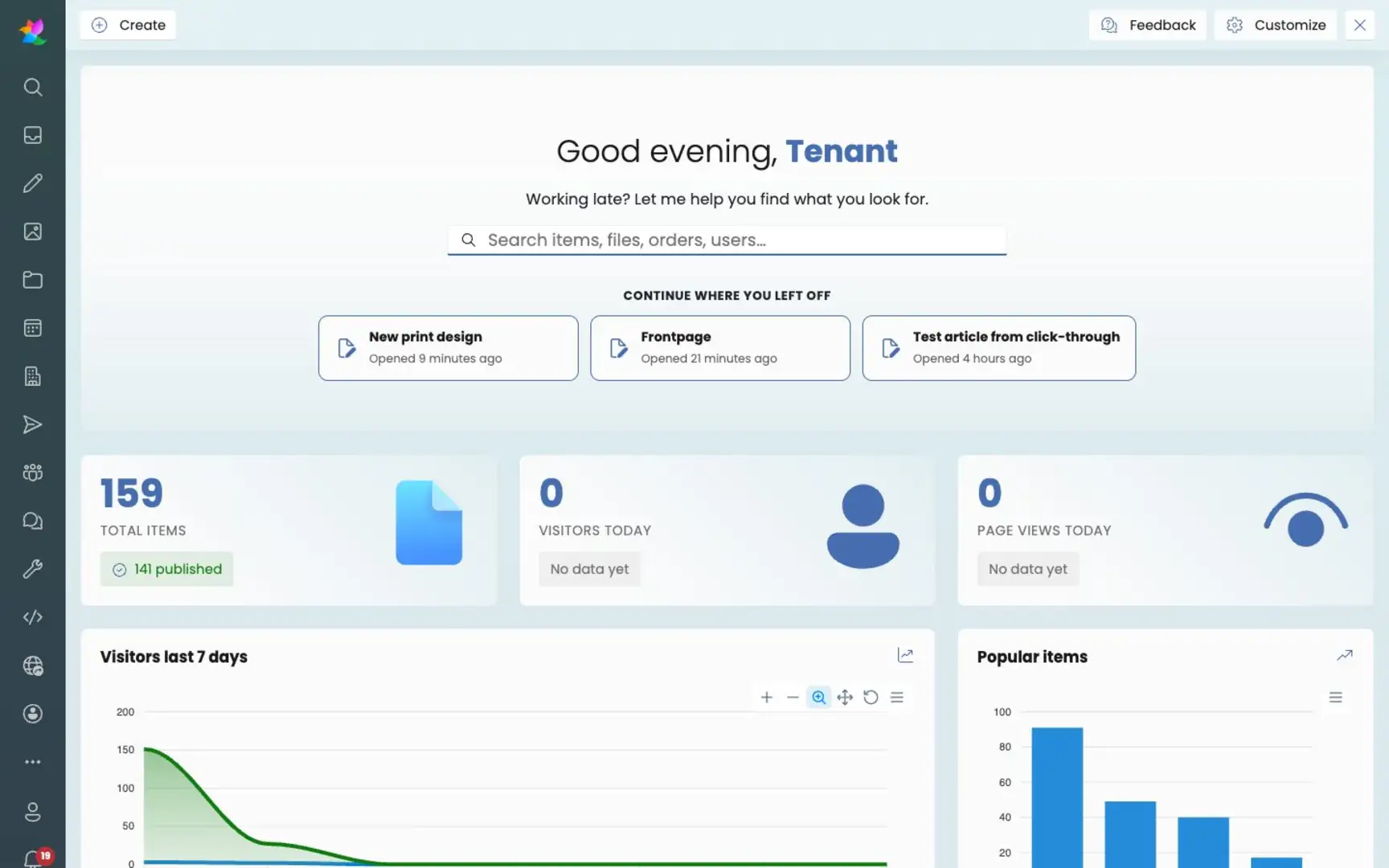Viewport: 1389px width, 868px height.
Task: Open the Frontpage recent card
Action: point(719,348)
